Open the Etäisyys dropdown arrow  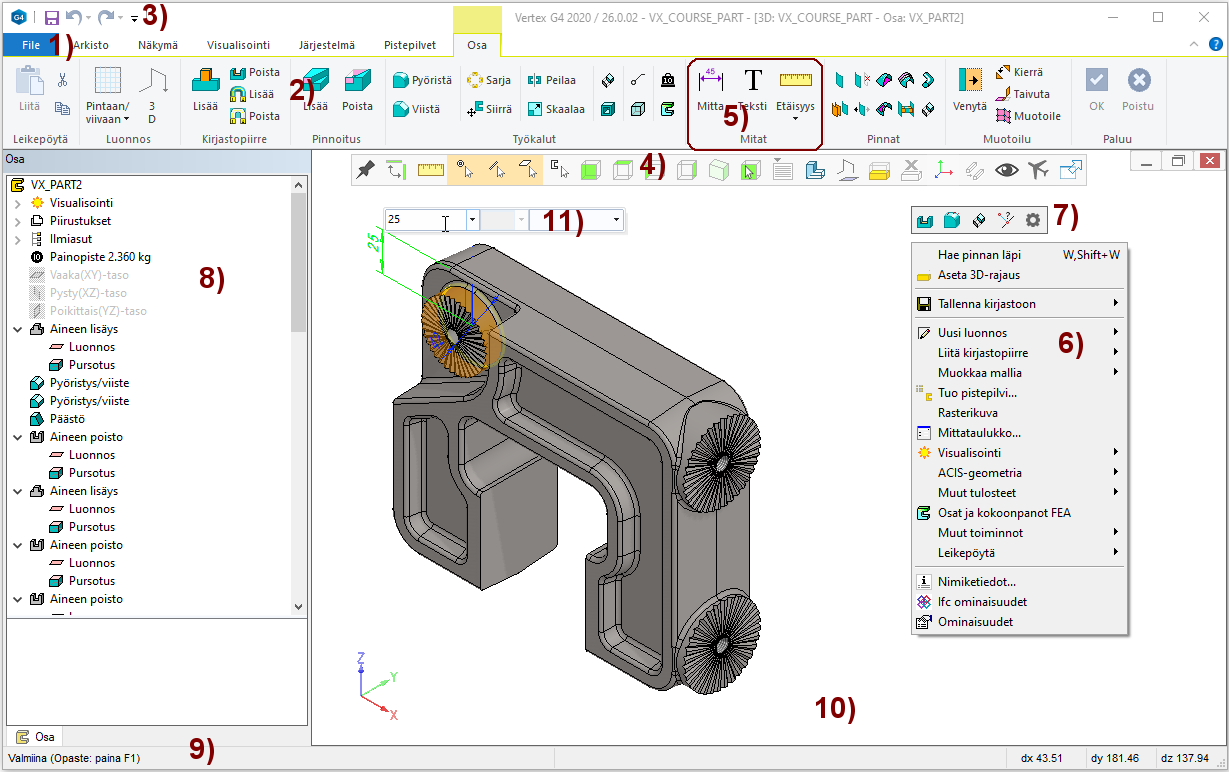796,118
